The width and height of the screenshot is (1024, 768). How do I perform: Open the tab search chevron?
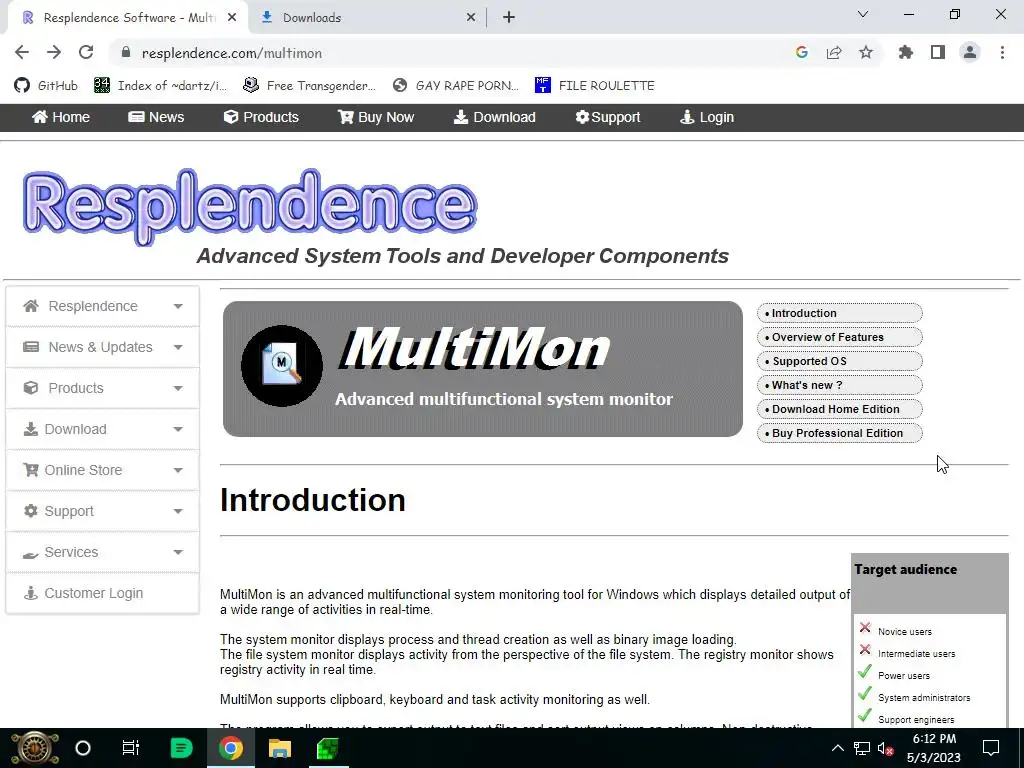(863, 14)
